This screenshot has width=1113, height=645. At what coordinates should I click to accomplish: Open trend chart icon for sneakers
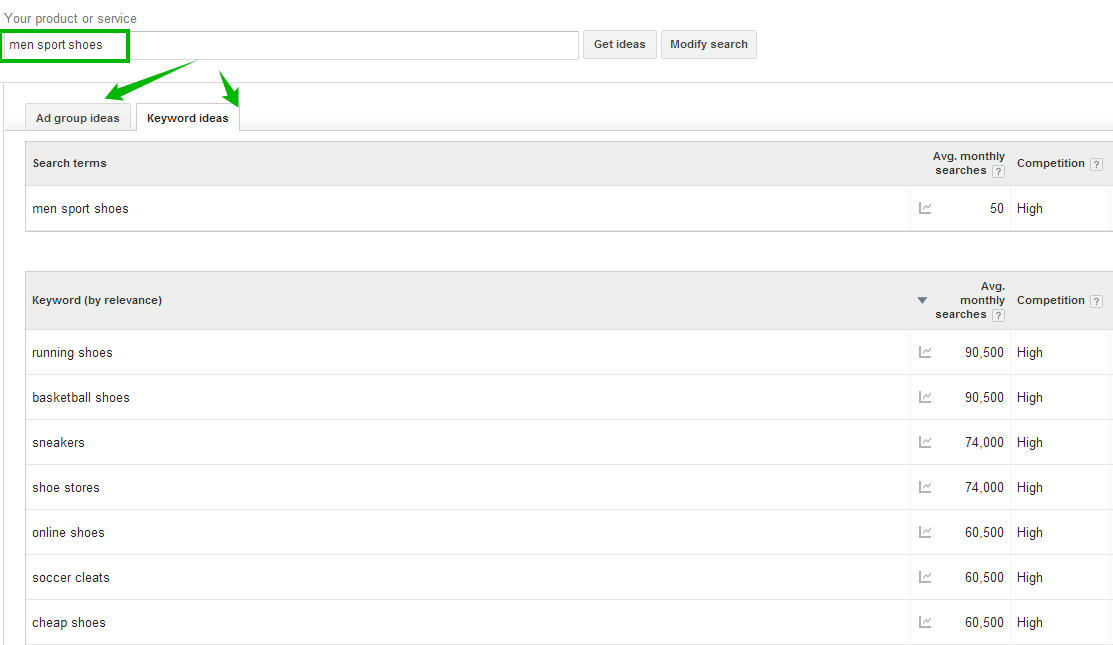925,443
